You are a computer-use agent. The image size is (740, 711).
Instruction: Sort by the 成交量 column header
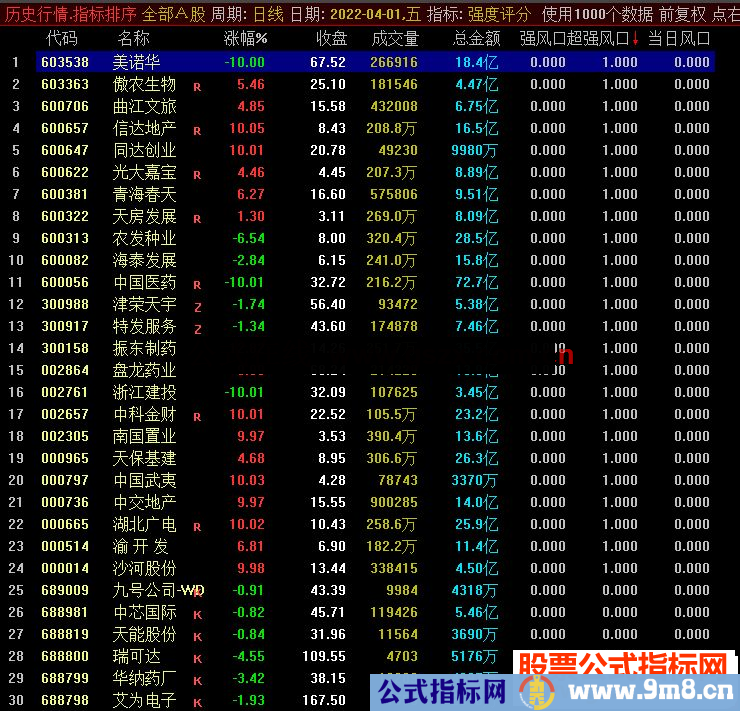(394, 38)
